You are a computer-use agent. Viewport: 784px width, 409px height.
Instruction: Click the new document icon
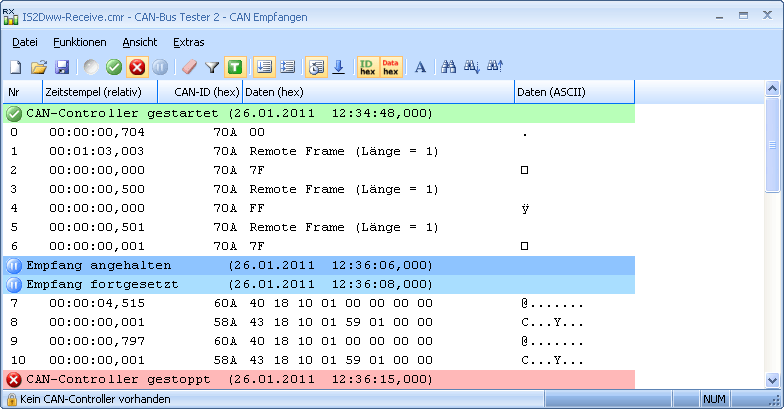[16, 67]
